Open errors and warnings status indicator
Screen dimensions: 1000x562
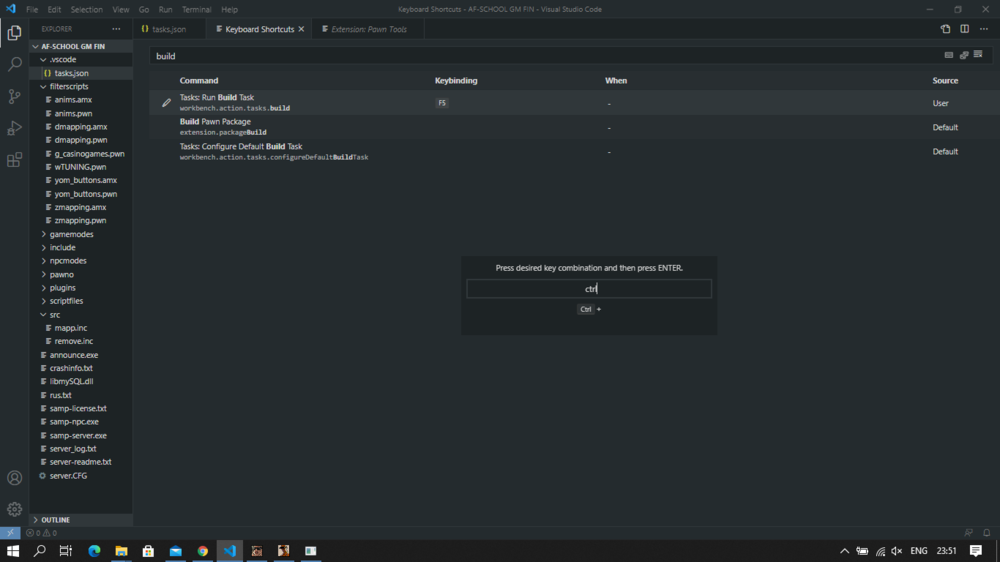click(x=41, y=533)
